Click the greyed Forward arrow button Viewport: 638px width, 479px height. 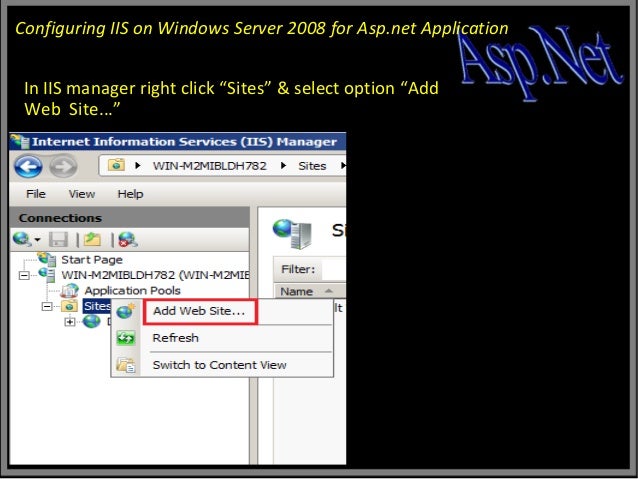tap(63, 166)
